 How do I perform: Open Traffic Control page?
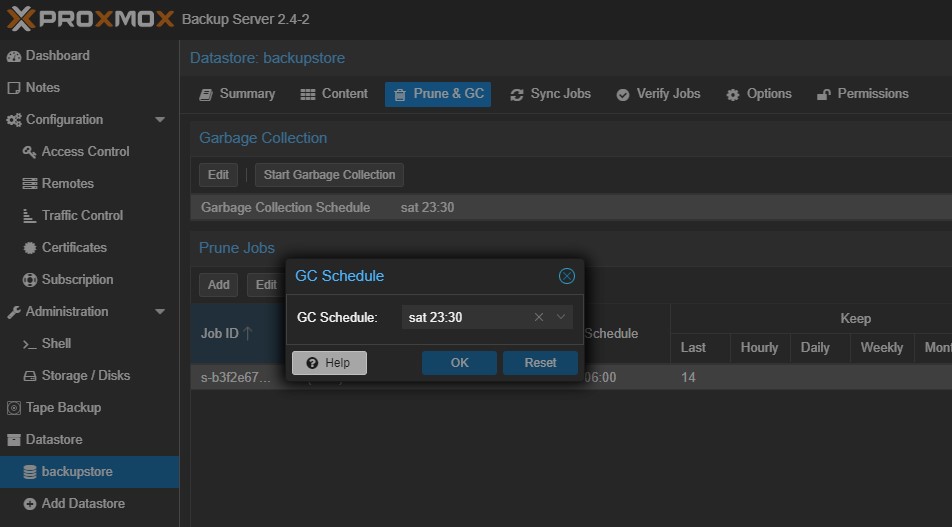click(x=82, y=216)
